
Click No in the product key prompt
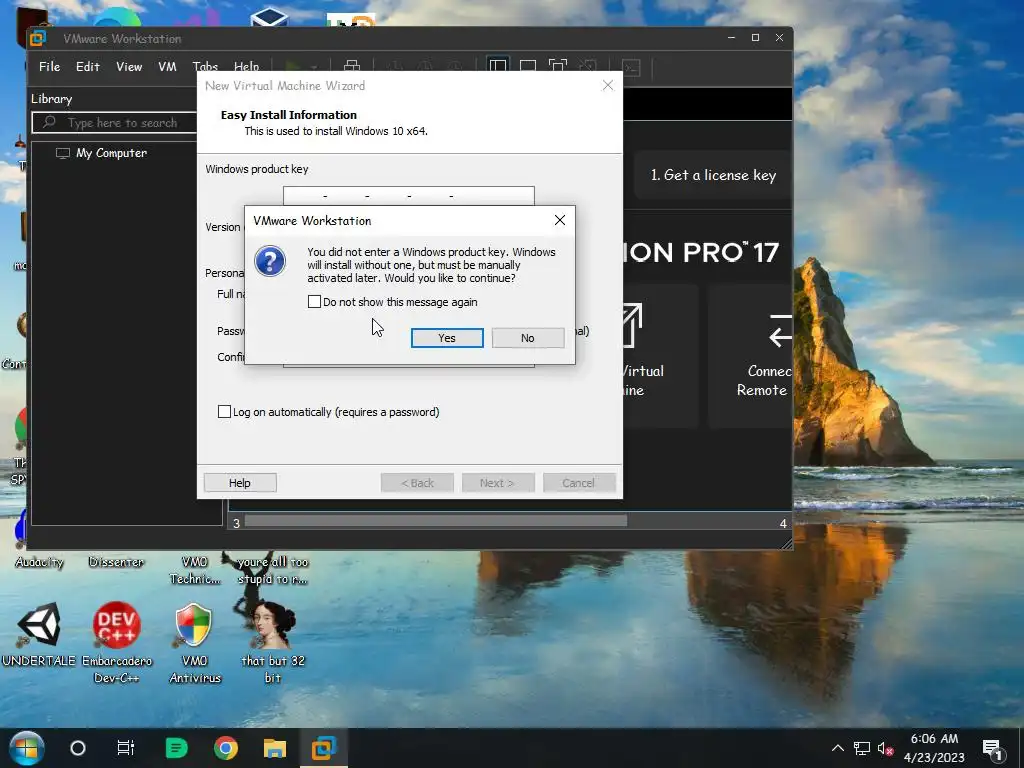[528, 338]
